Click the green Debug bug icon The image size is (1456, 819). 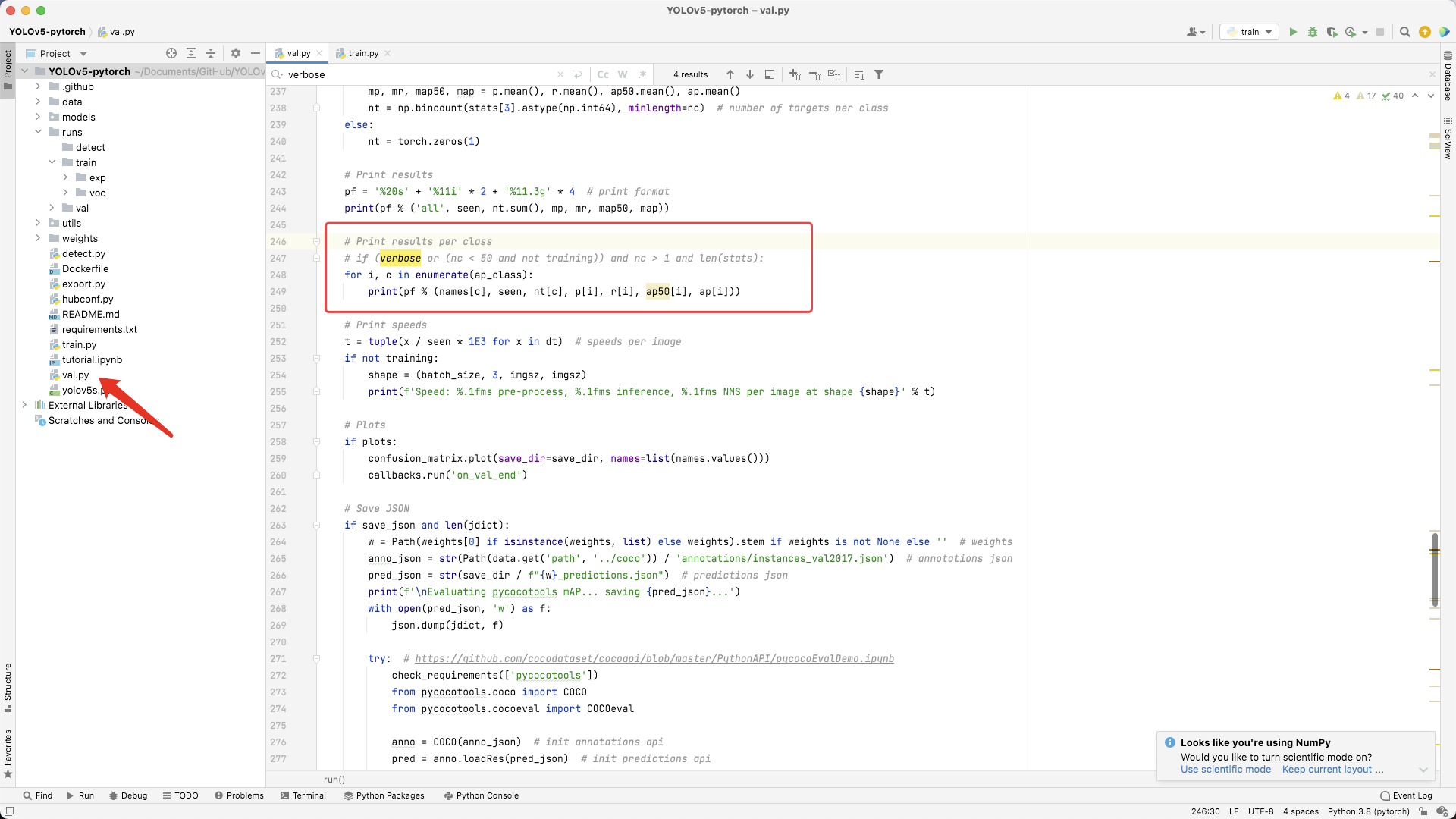[x=1313, y=32]
